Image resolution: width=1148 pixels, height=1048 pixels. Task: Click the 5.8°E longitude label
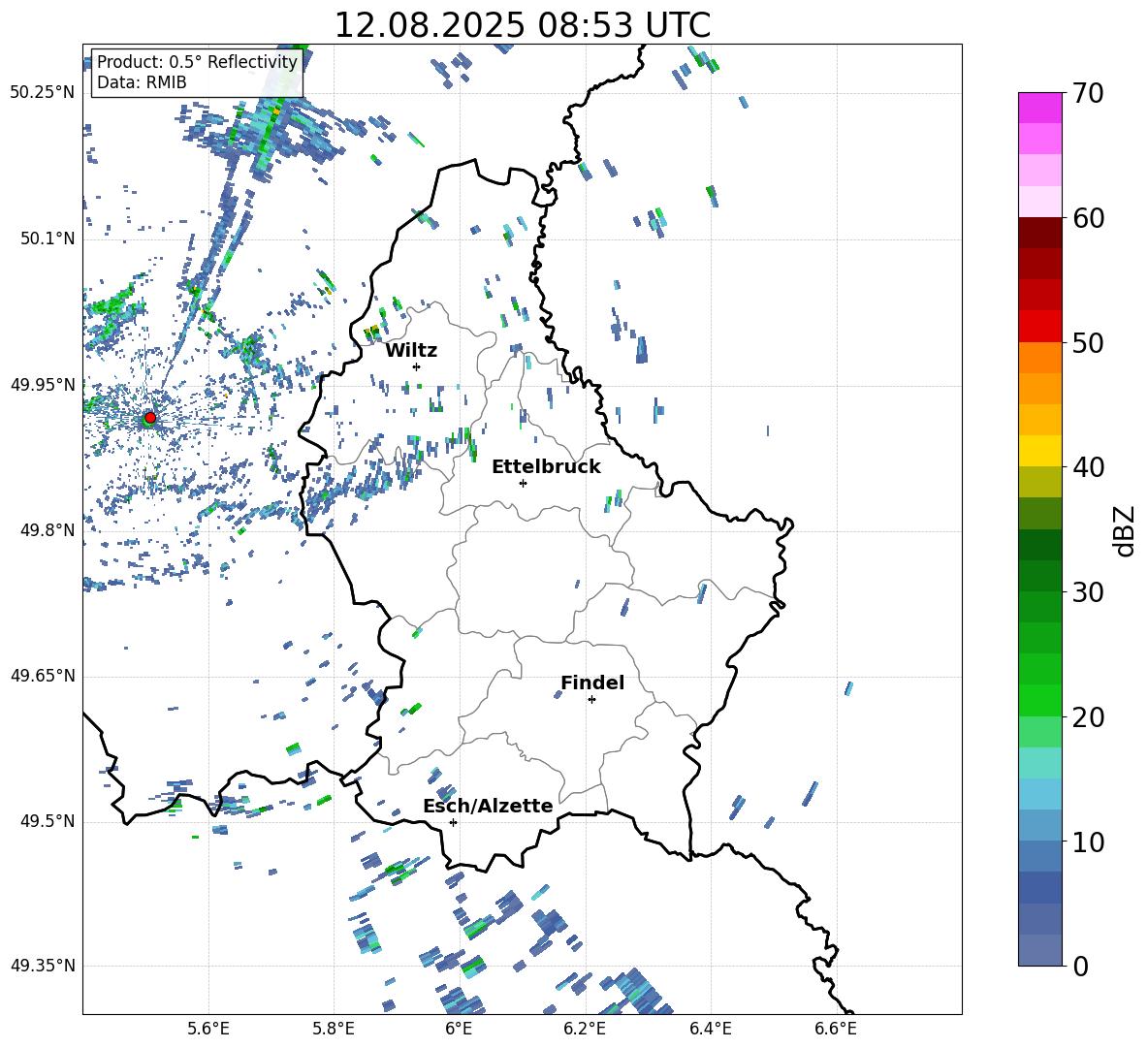(x=334, y=1030)
